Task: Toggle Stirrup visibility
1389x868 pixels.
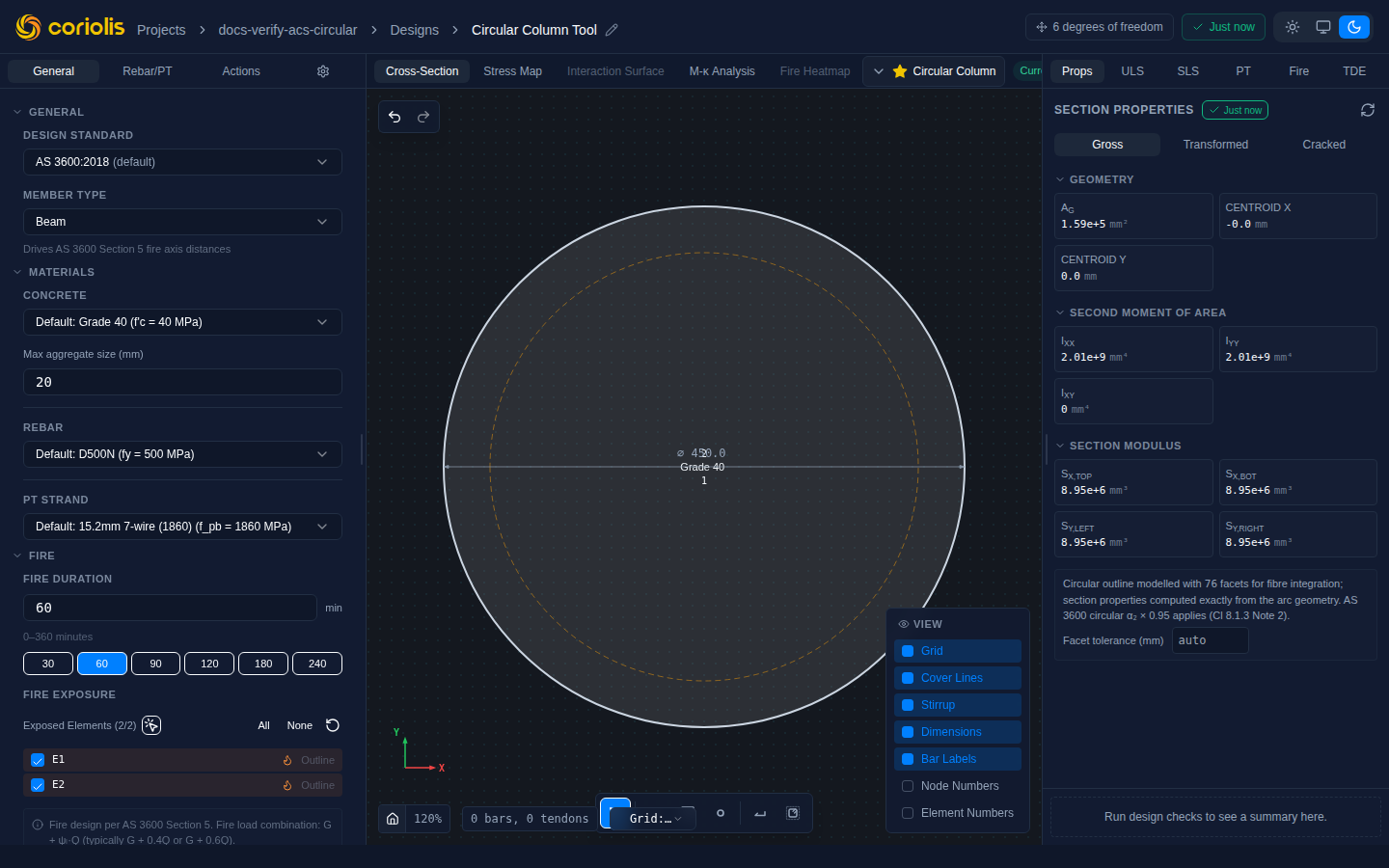Action: pos(958,705)
